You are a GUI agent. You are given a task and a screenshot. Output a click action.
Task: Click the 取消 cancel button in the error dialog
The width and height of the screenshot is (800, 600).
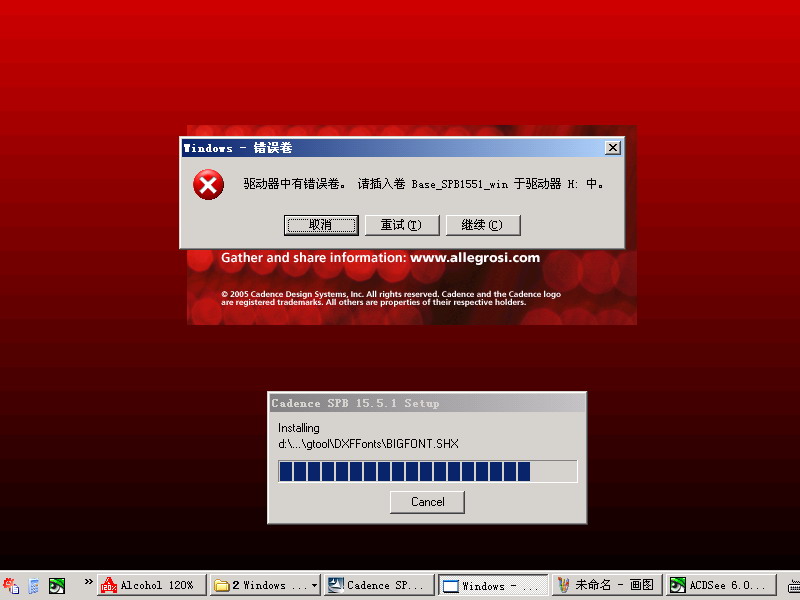click(321, 225)
